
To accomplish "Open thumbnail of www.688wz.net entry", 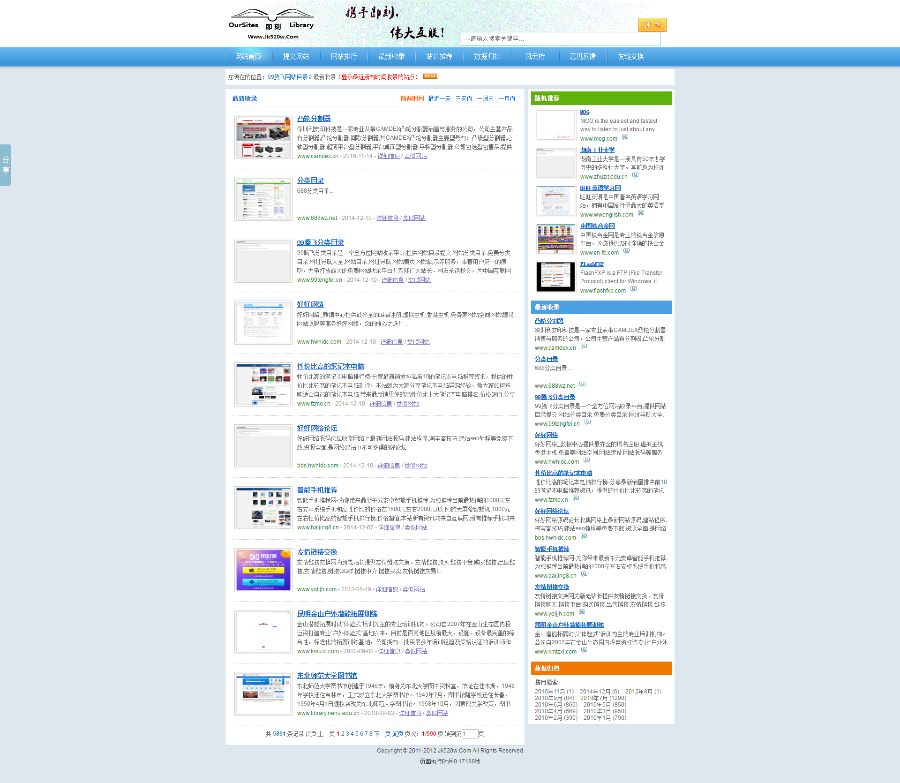I will (x=263, y=199).
